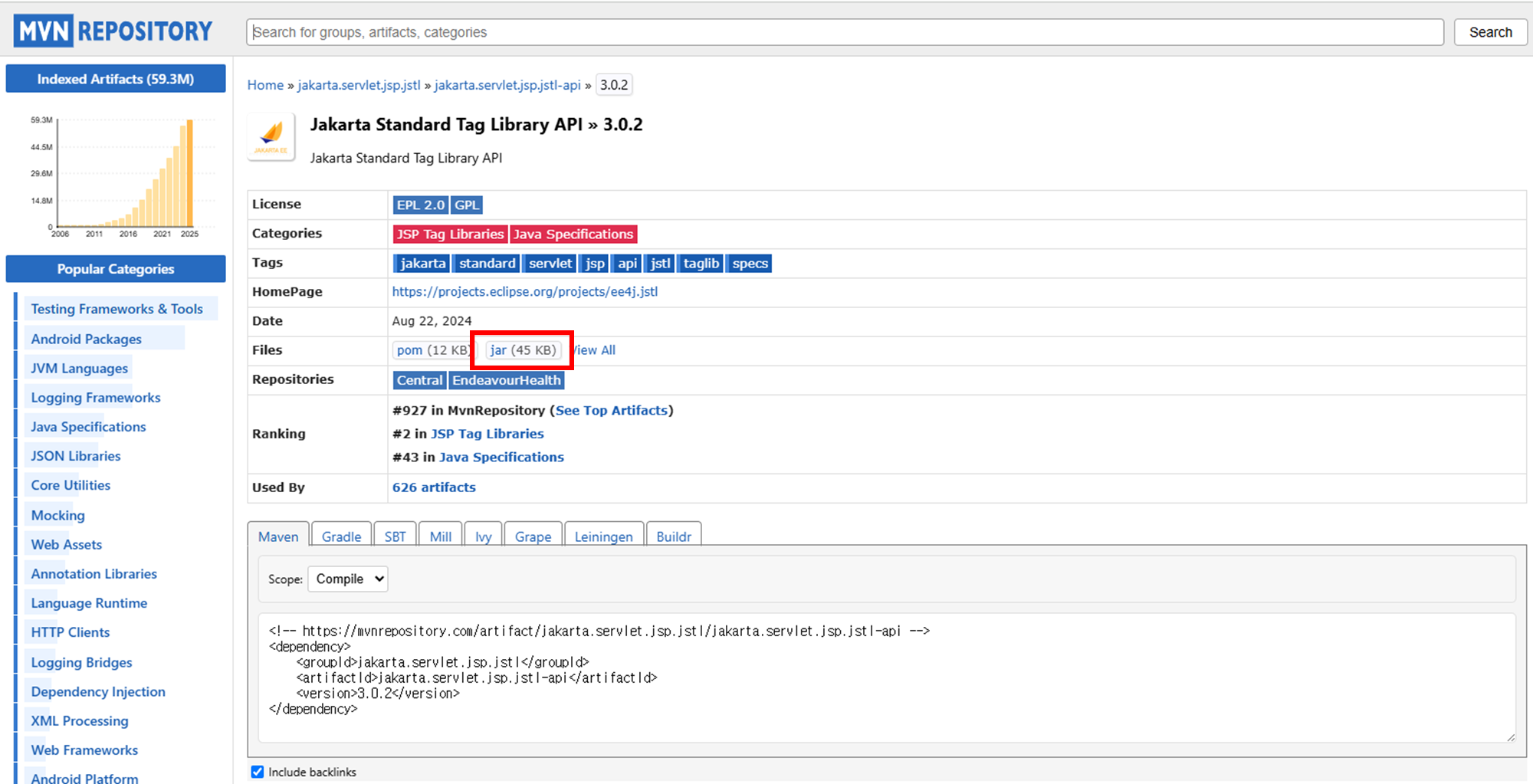Open Dependency Injection category
The image size is (1533, 784).
tap(98, 691)
